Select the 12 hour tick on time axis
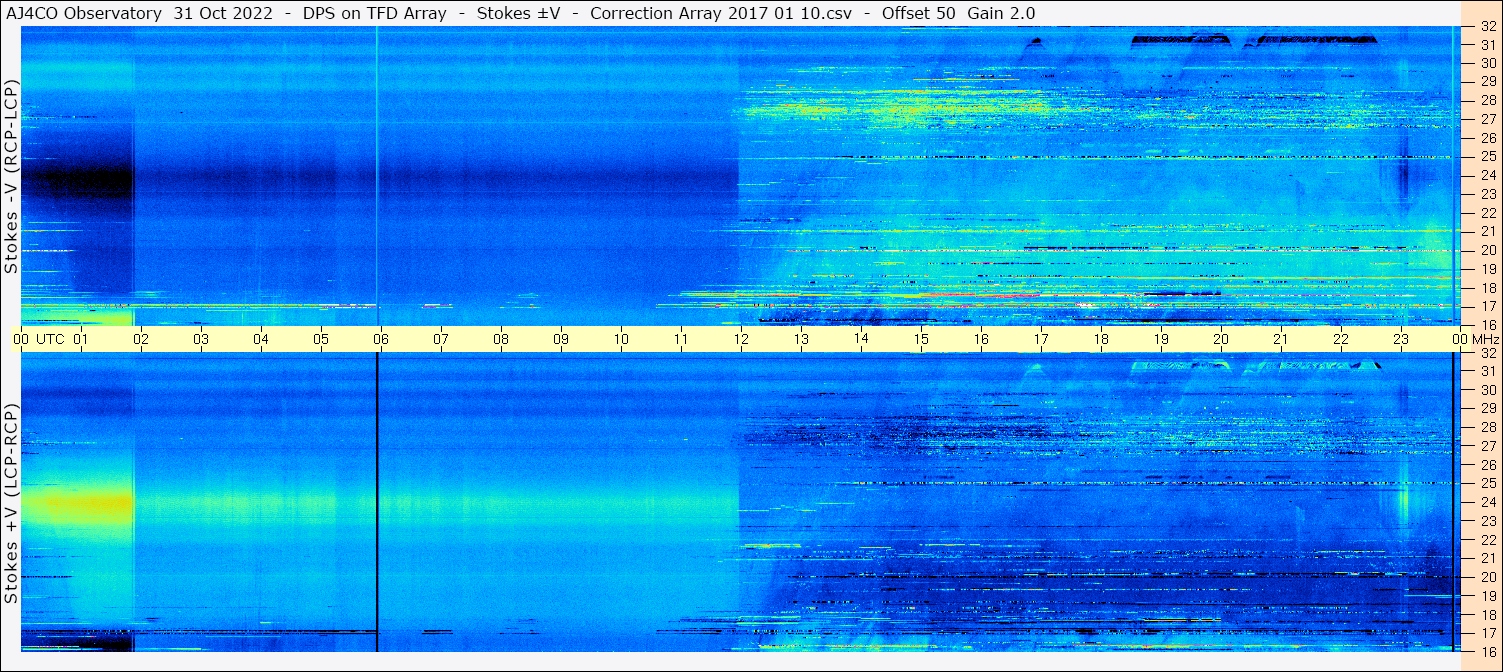 [x=741, y=339]
